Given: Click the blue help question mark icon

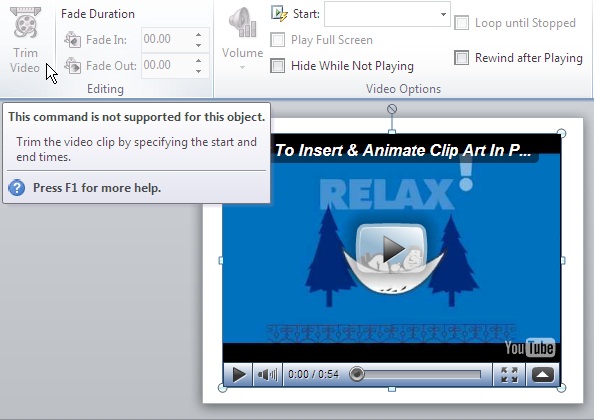Looking at the screenshot, I should (x=17, y=187).
